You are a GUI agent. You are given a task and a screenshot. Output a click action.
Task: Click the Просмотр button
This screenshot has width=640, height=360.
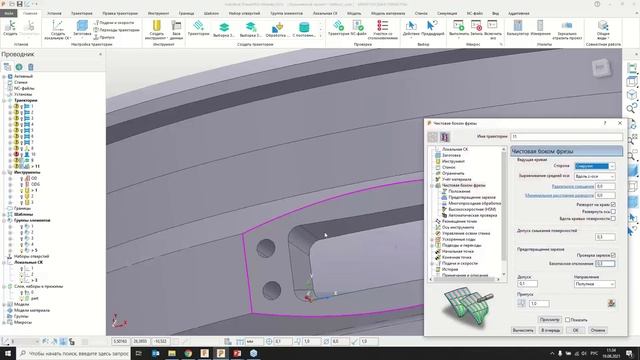pyautogui.click(x=549, y=320)
